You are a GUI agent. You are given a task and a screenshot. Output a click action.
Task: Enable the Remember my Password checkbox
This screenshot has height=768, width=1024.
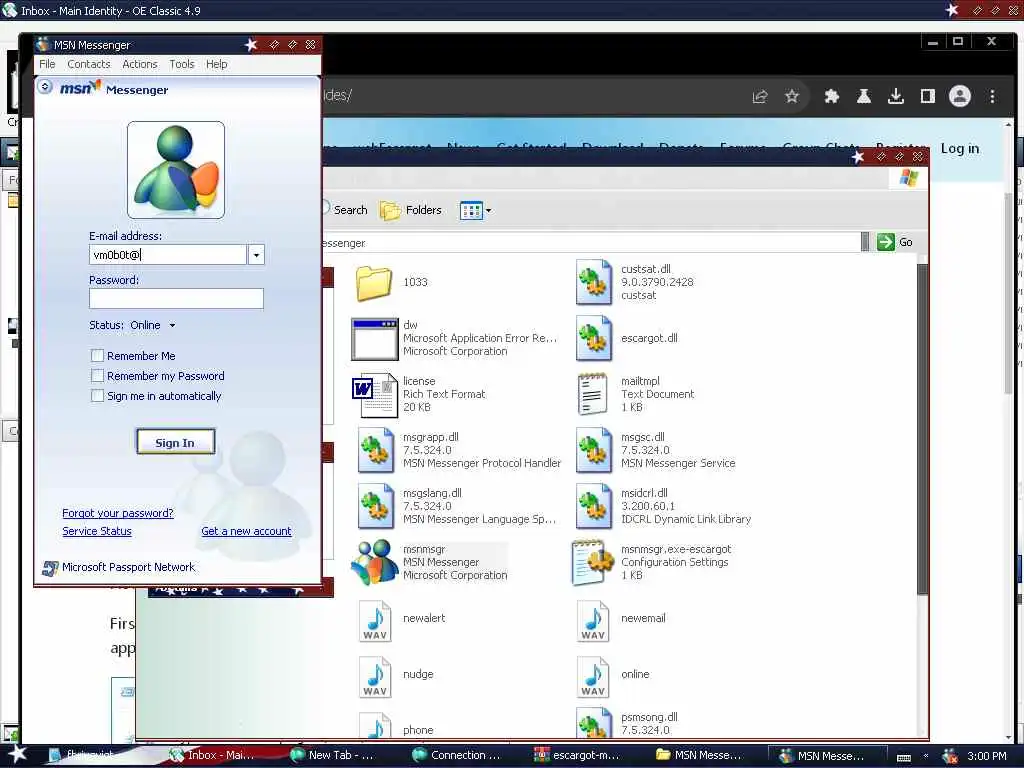pyautogui.click(x=97, y=376)
